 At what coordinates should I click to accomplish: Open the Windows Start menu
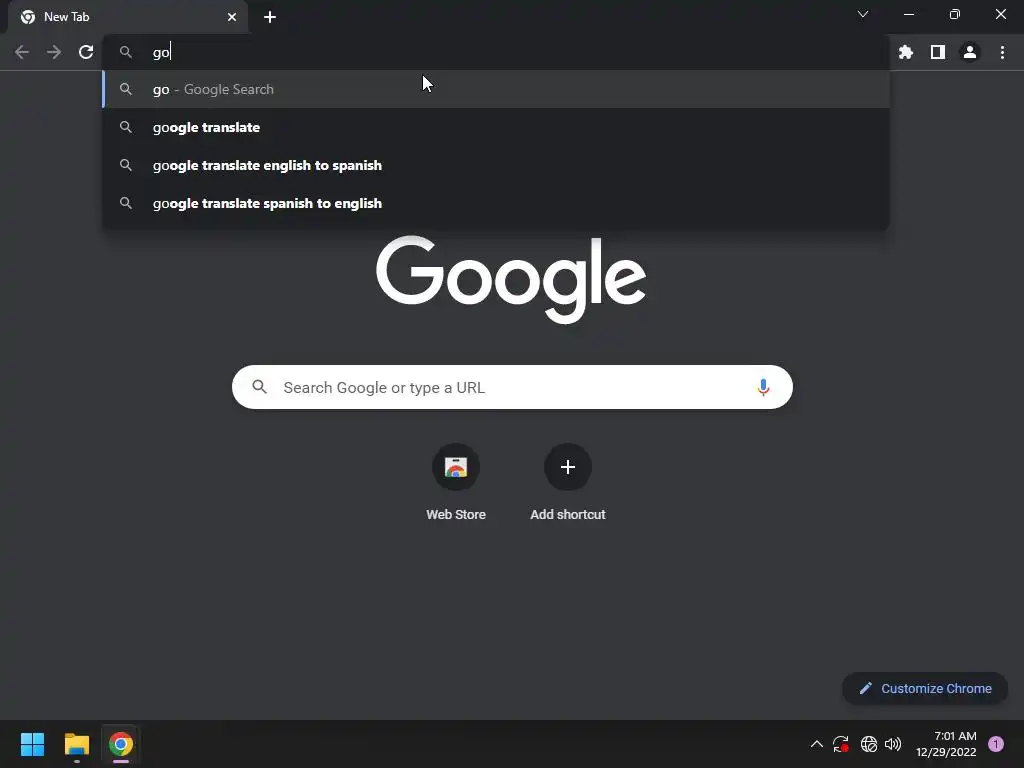[x=32, y=744]
